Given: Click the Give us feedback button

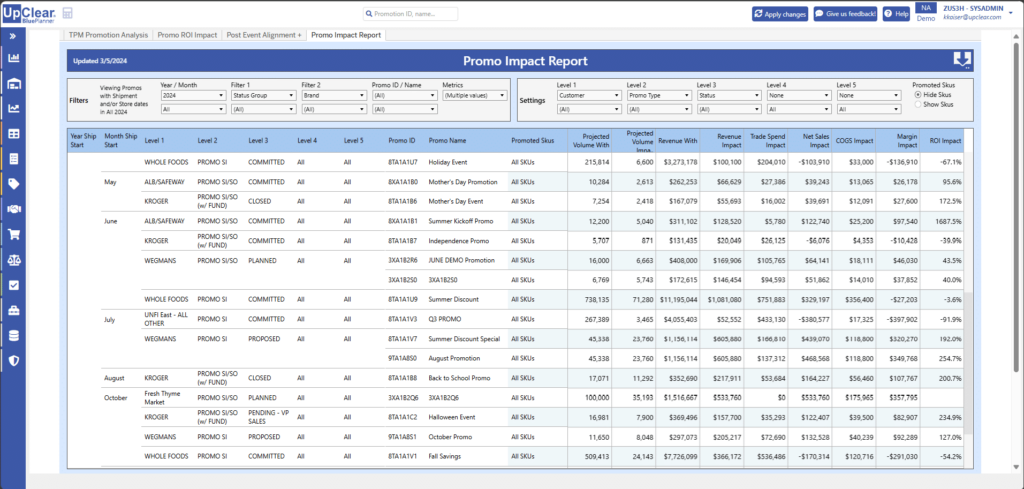Looking at the screenshot, I should (846, 14).
